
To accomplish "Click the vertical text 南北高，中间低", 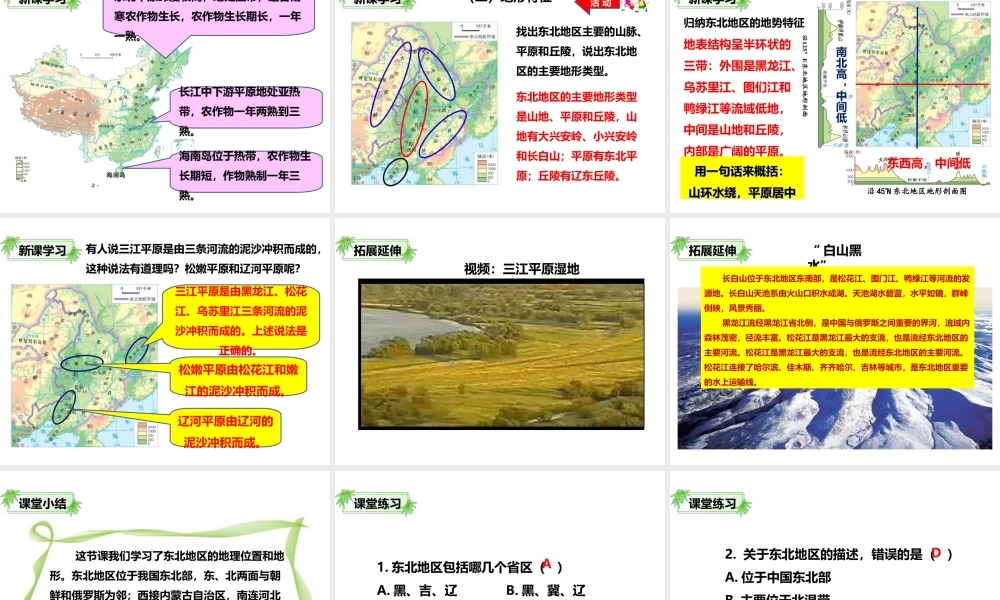I will pos(841,85).
